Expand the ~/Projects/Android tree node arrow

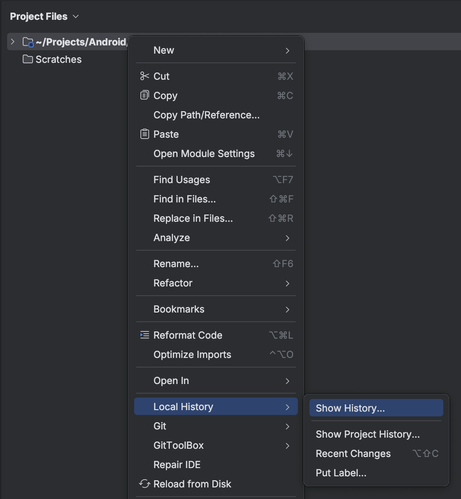12,42
